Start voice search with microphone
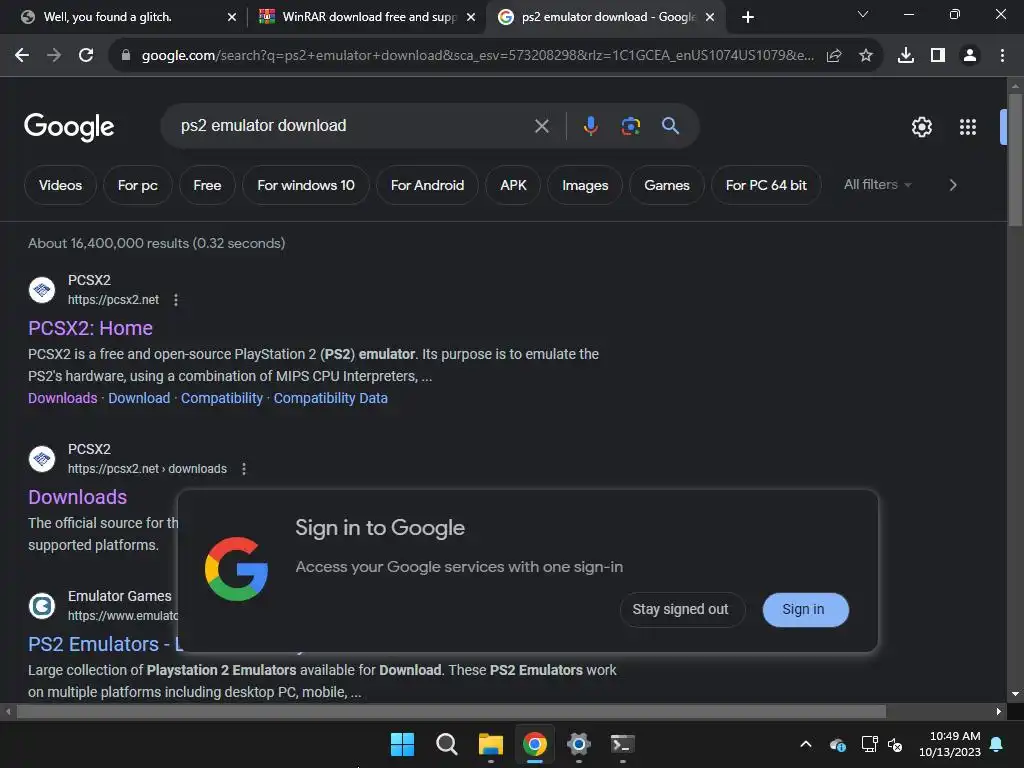 tap(590, 125)
